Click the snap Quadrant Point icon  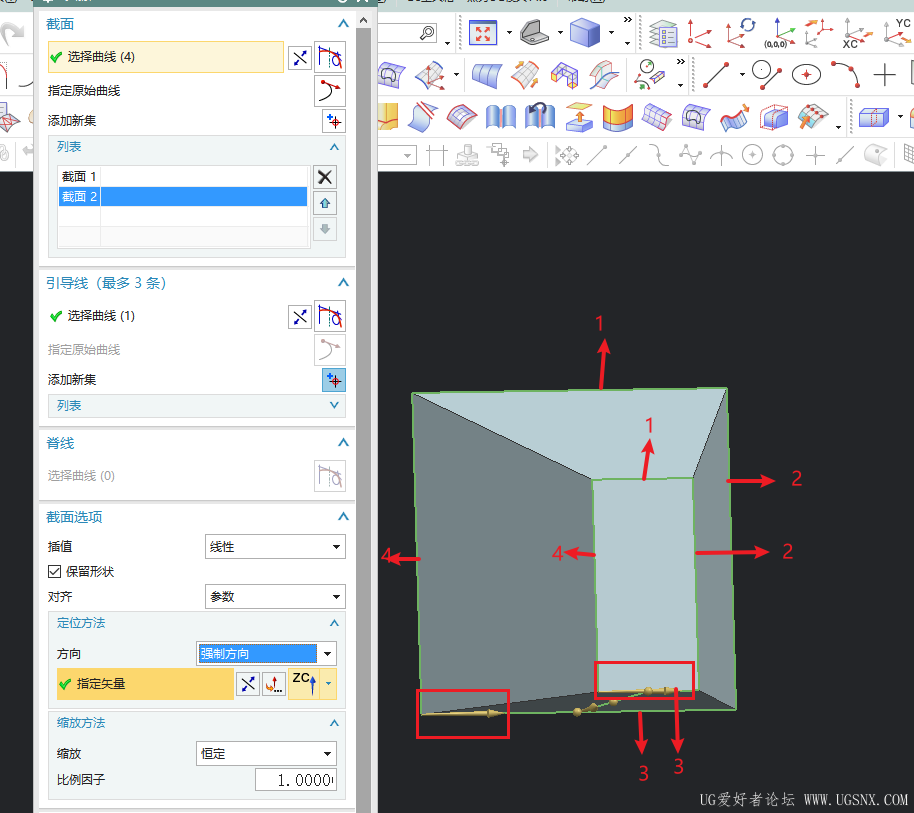[x=783, y=155]
